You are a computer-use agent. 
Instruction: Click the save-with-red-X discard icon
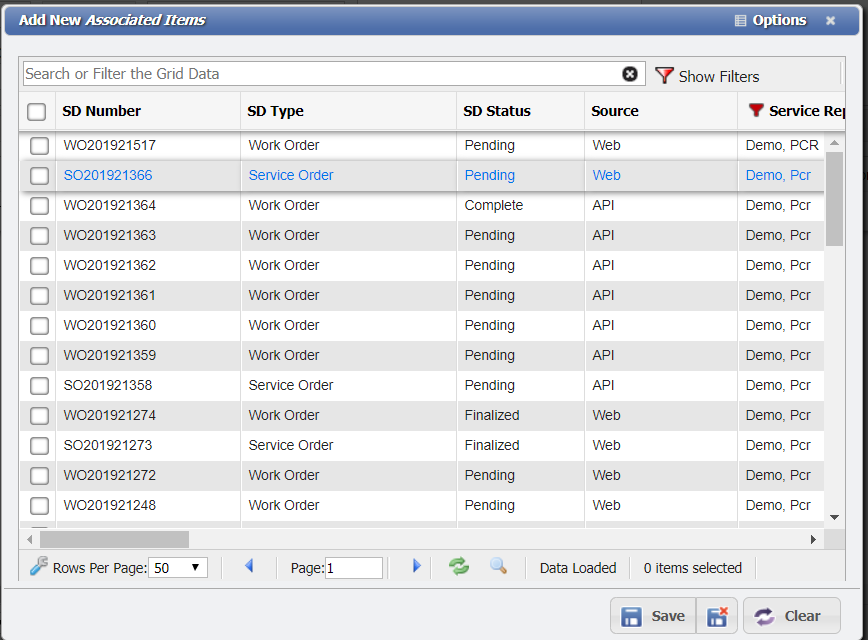pyautogui.click(x=717, y=615)
